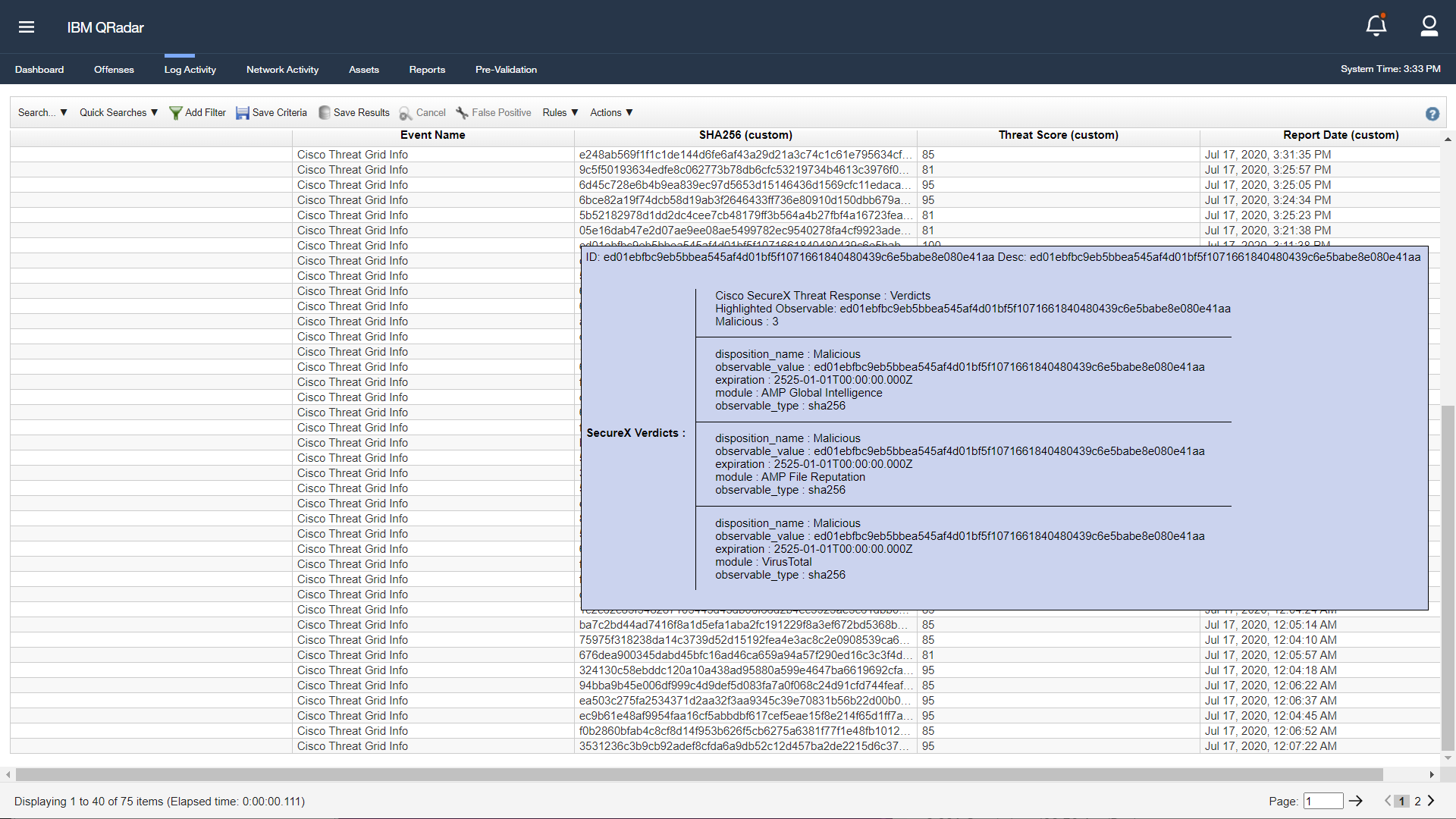Open the hamburger navigation menu
This screenshot has height=819, width=1456.
tap(27, 27)
